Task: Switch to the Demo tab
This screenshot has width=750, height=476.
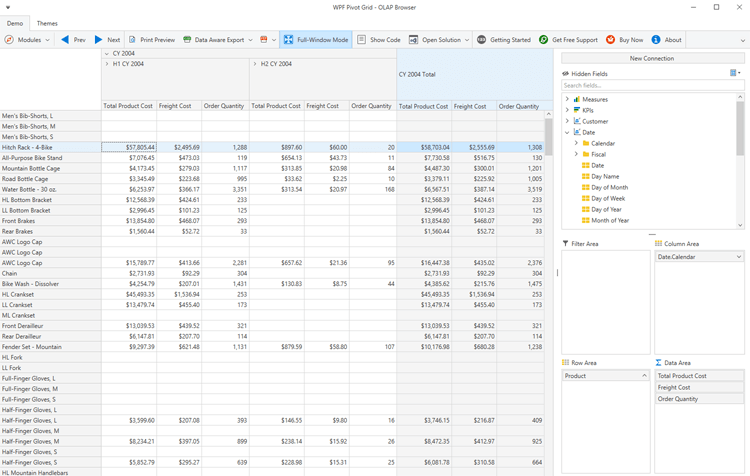Action: (x=15, y=23)
